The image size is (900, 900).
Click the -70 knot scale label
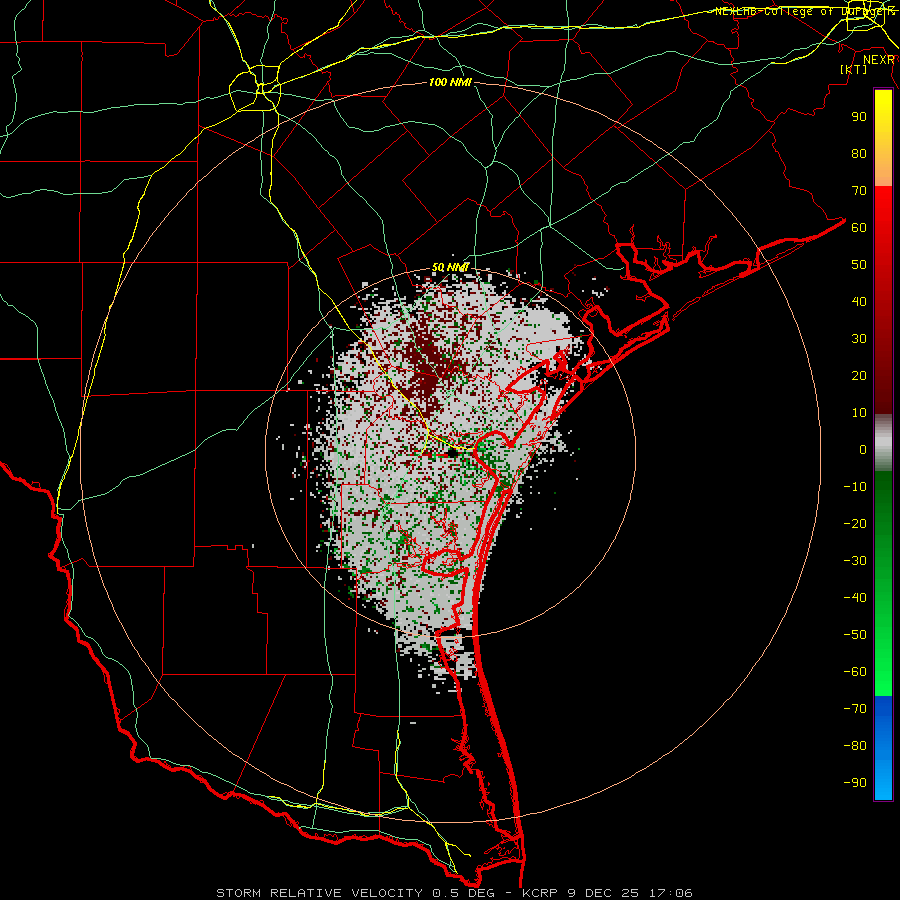coord(855,709)
